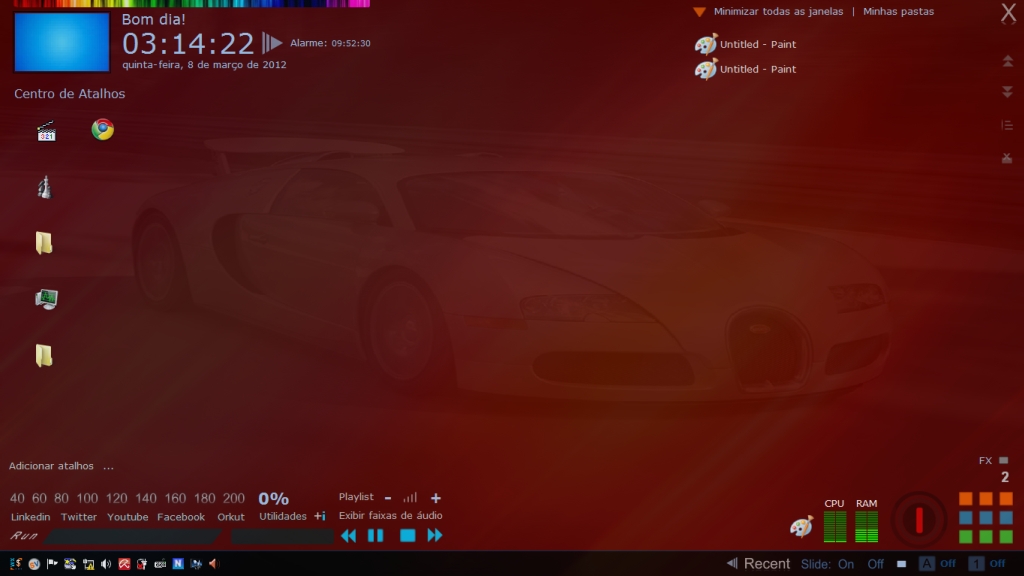Click the Paint palette icon beside the CPU meter

point(801,526)
